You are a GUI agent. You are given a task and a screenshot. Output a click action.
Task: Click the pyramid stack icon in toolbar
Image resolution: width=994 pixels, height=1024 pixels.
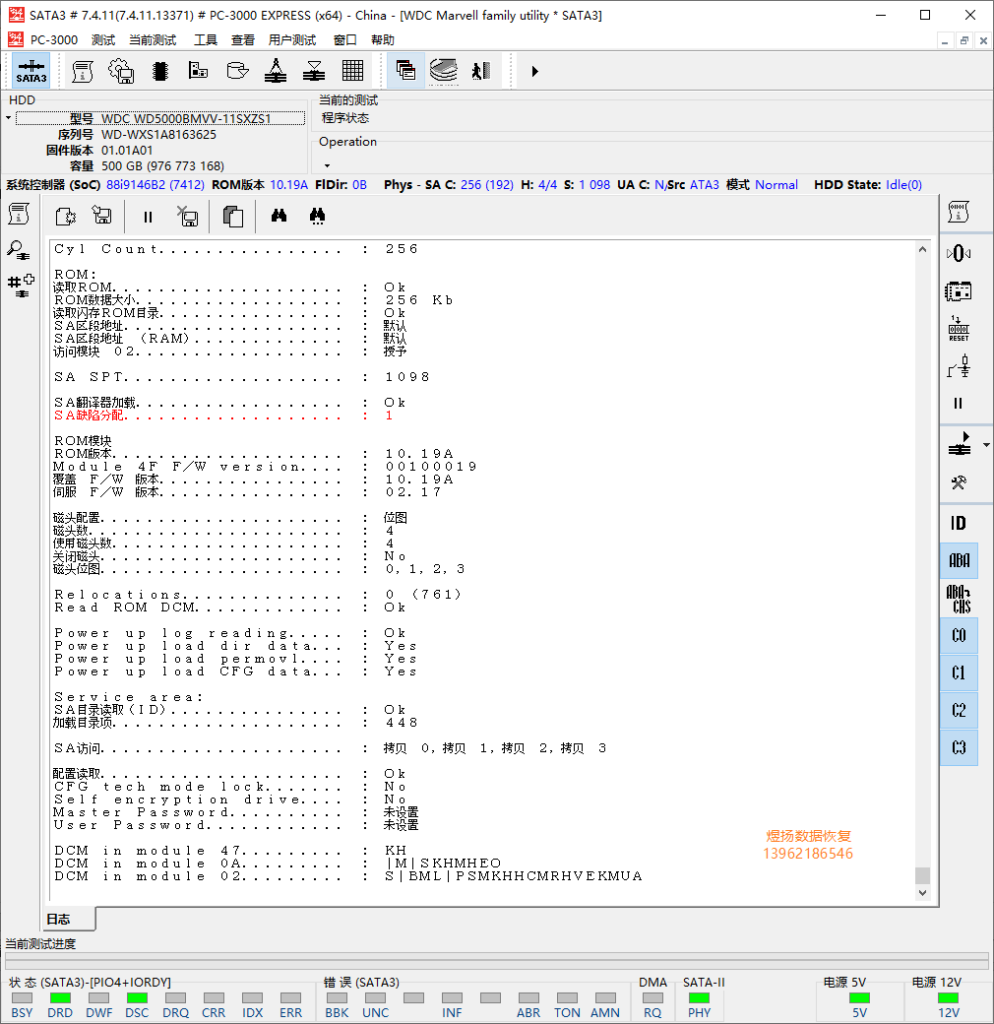coord(275,71)
